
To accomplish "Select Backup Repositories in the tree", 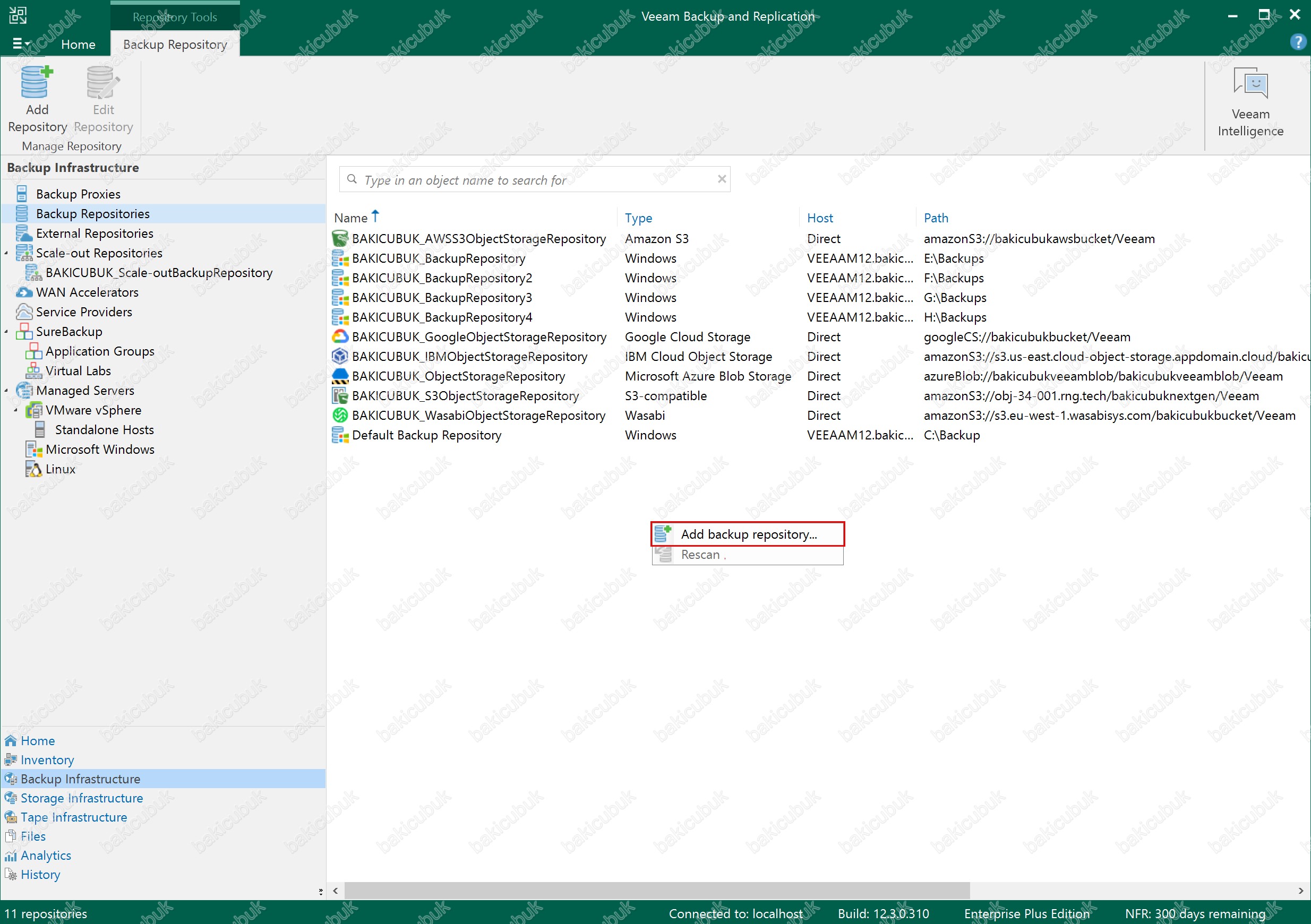I will (x=164, y=213).
